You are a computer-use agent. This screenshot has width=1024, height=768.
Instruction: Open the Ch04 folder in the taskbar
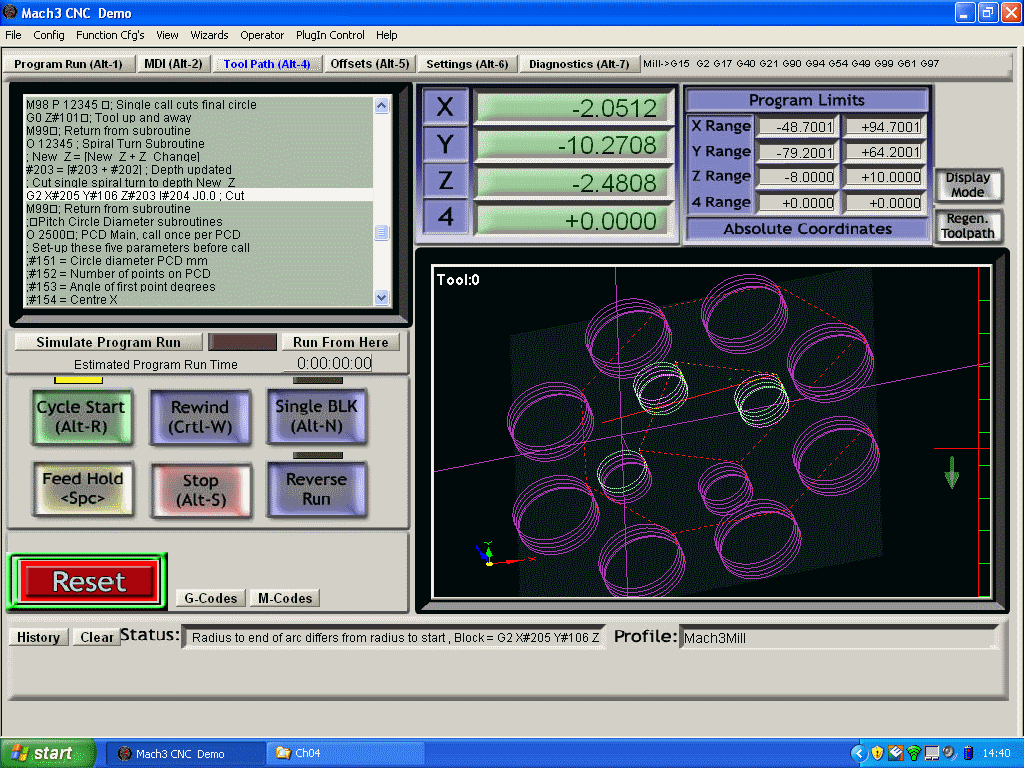click(345, 753)
